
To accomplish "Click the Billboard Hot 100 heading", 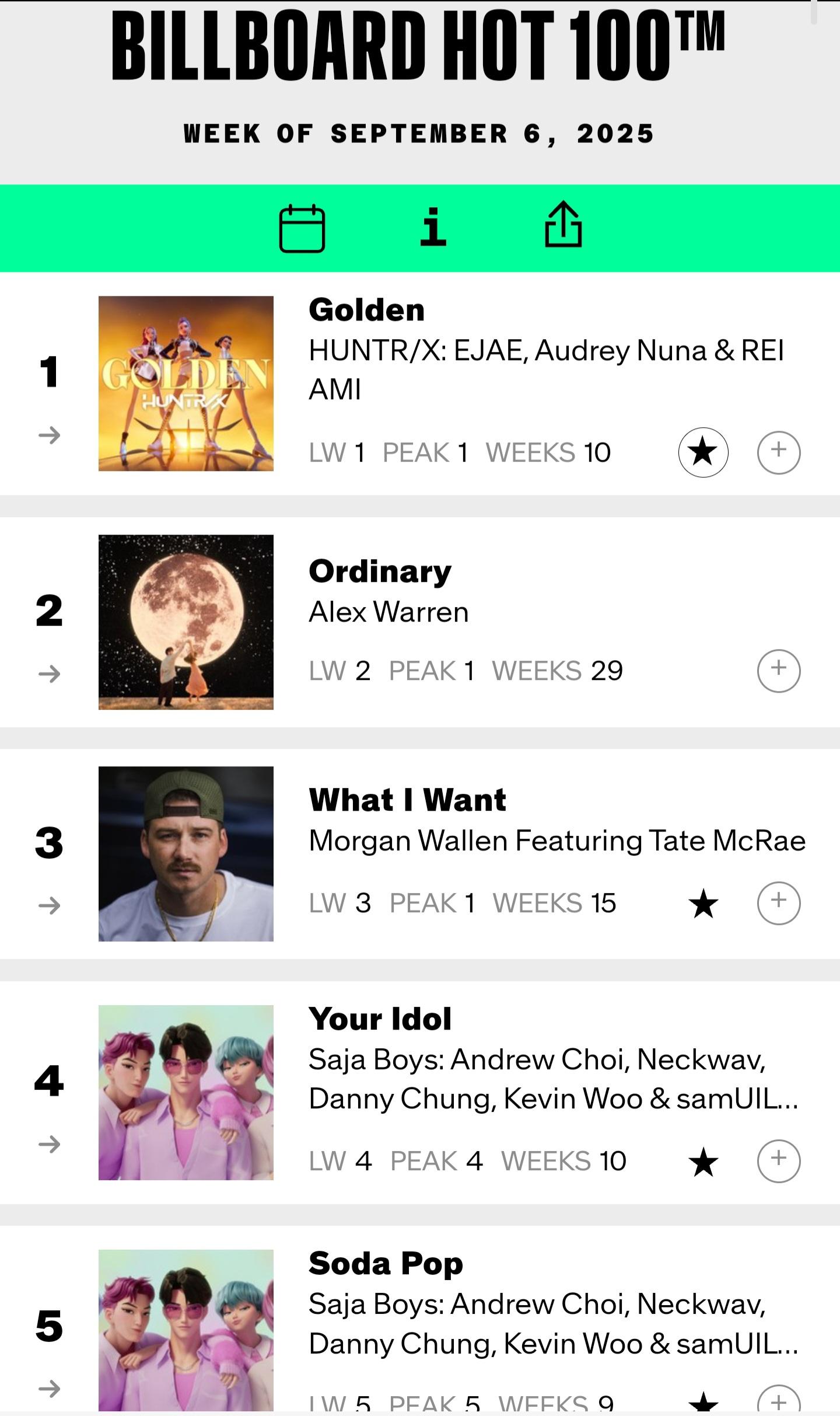I will (x=418, y=46).
